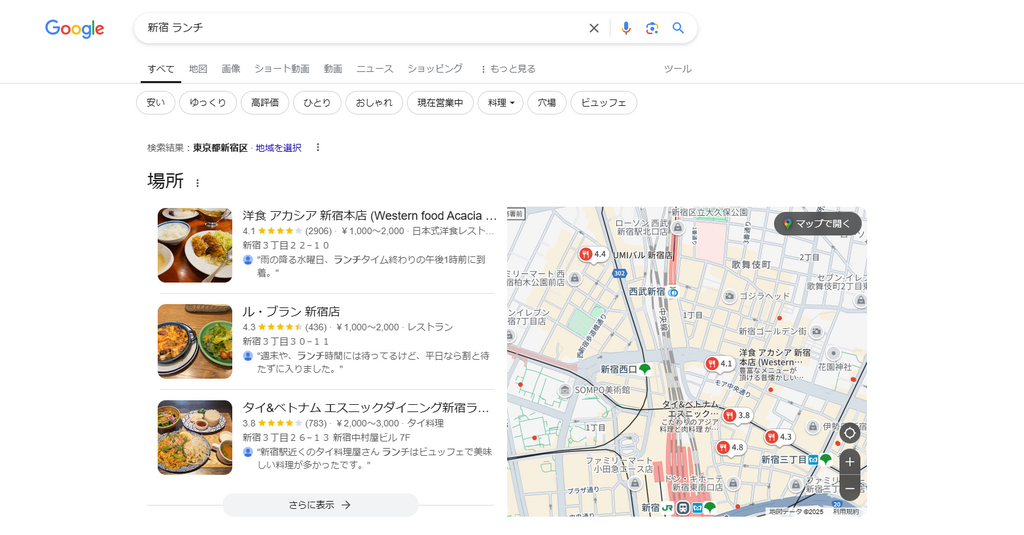
Task: Open the 料理 dropdown chip
Action: coord(501,103)
